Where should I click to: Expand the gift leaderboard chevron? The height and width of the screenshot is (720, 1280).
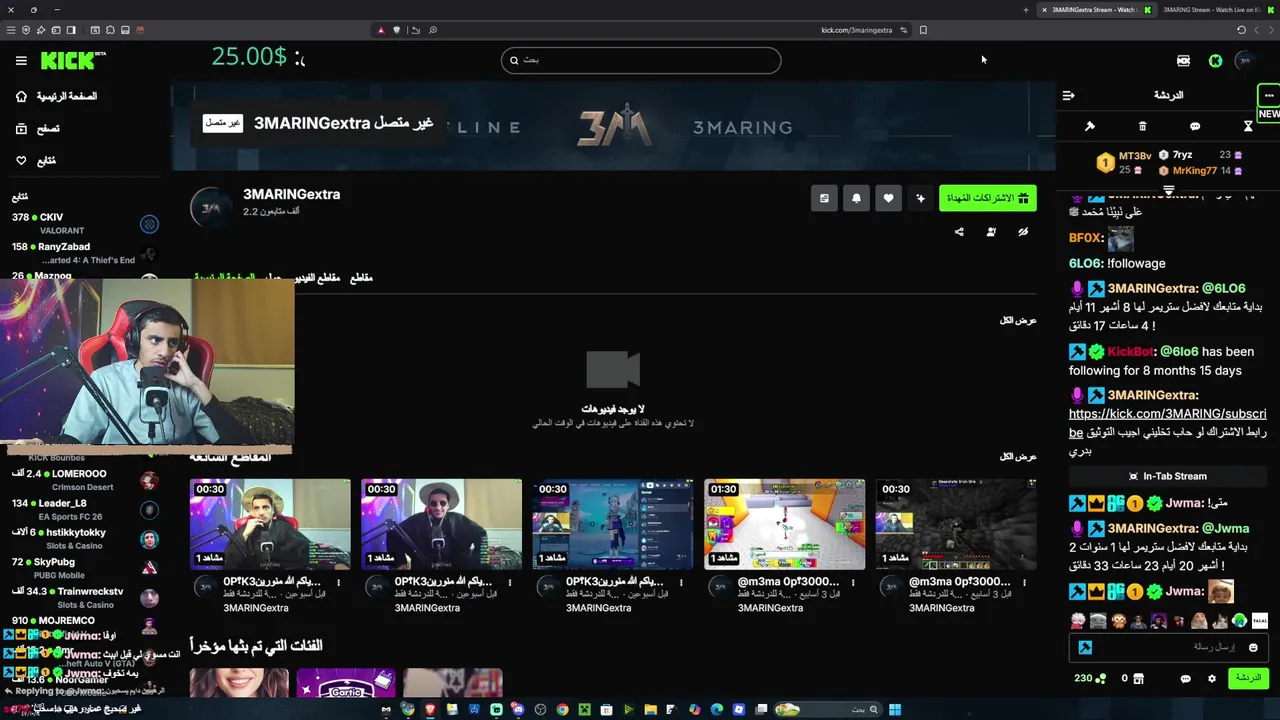(x=1168, y=189)
